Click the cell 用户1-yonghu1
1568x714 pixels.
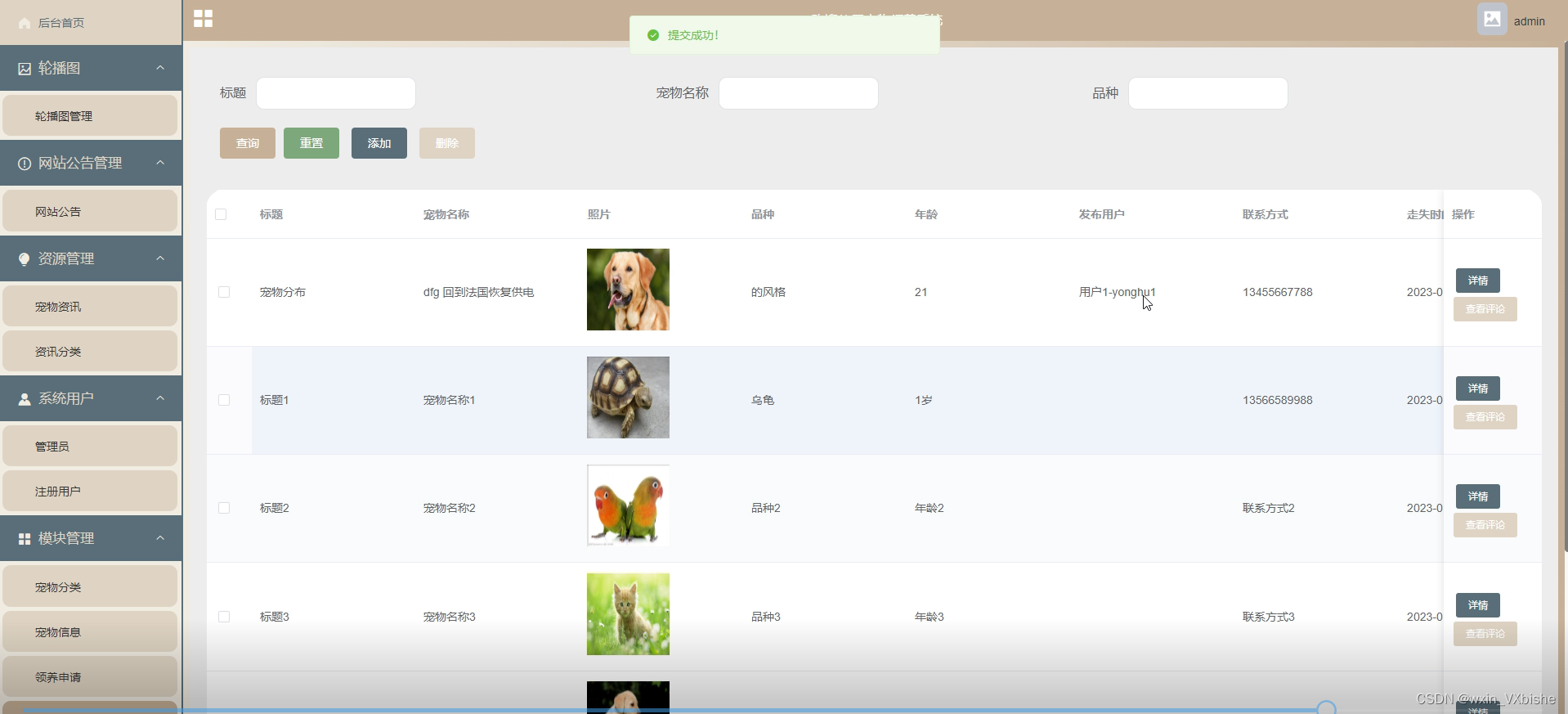[x=1118, y=292]
